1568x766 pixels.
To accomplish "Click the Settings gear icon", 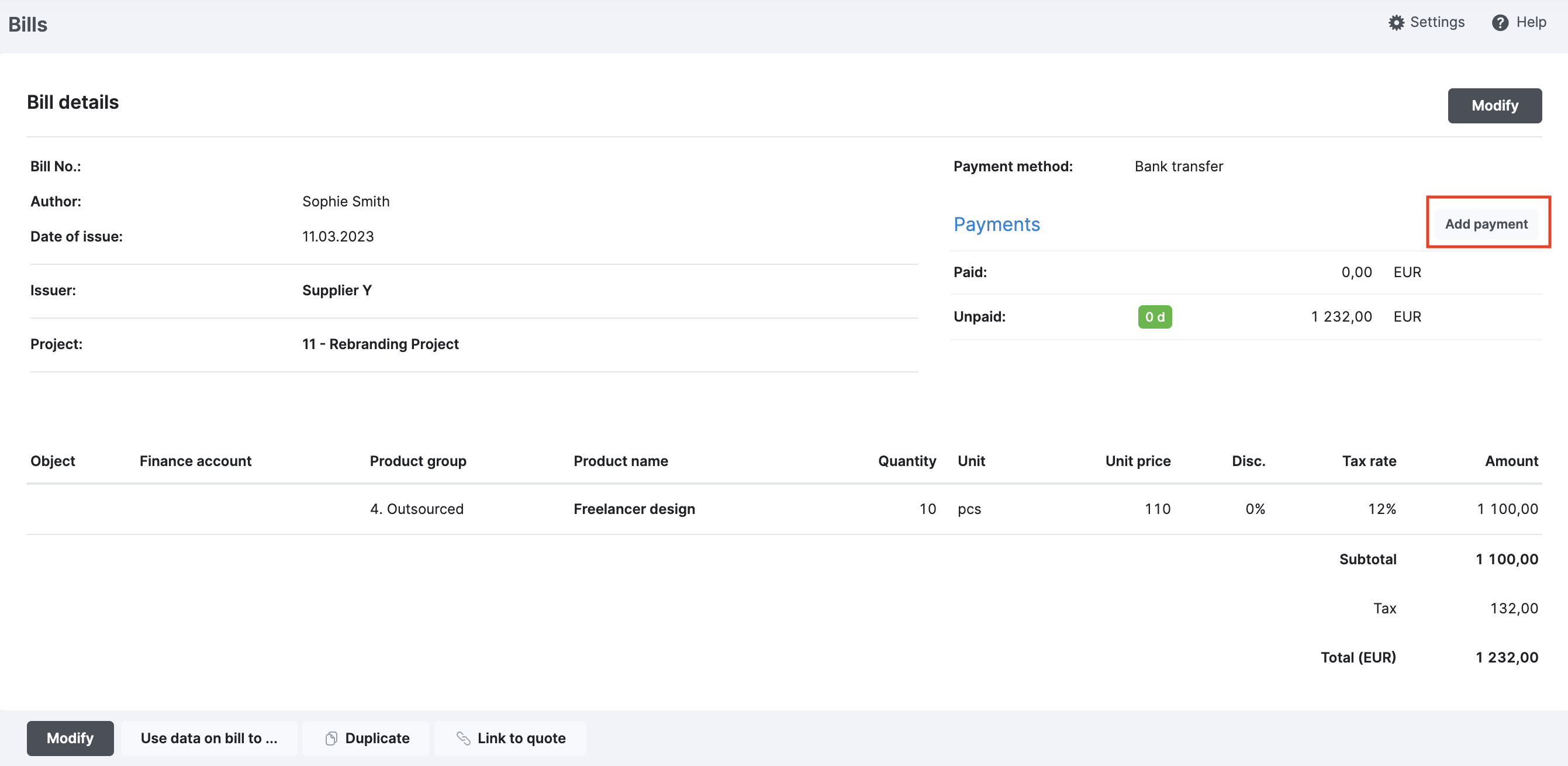I will (x=1396, y=23).
